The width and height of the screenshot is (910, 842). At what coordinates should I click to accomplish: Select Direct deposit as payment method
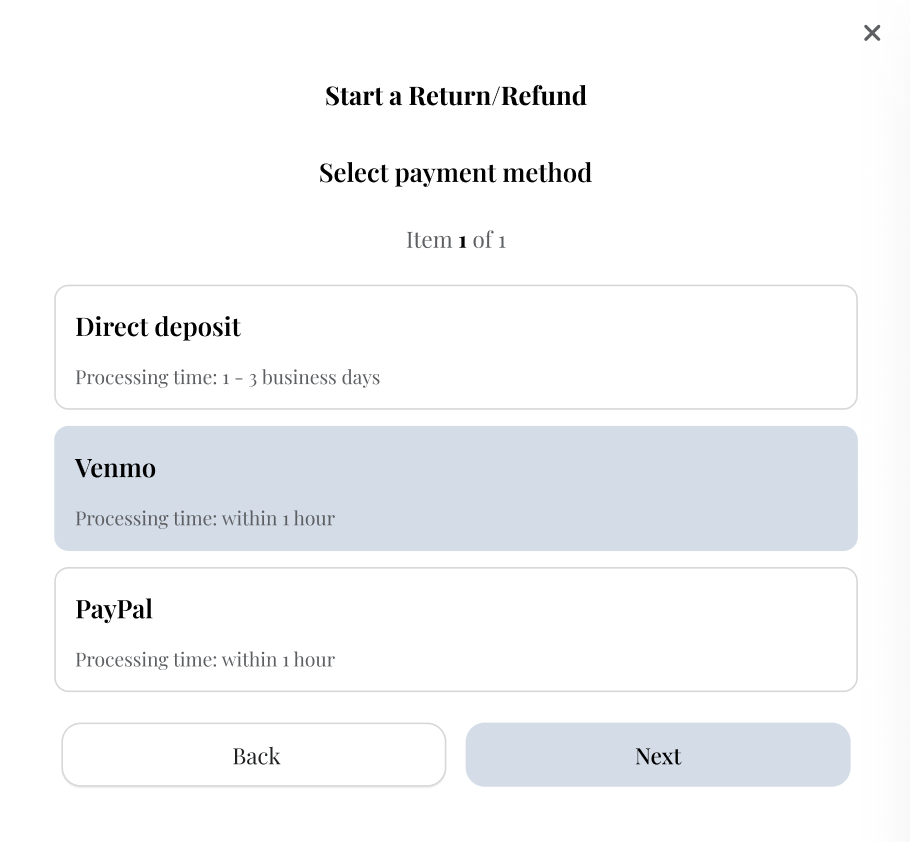click(455, 347)
